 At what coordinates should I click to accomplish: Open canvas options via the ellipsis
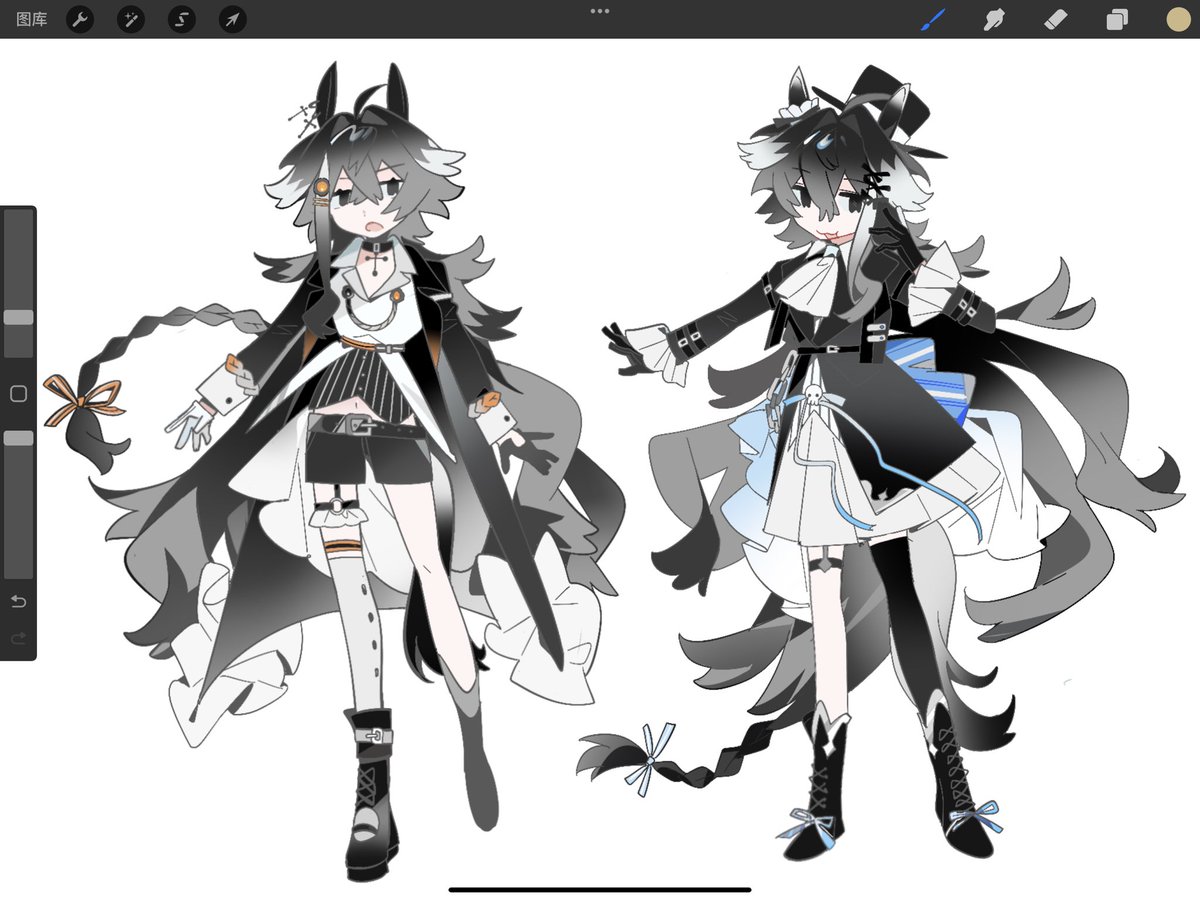[600, 11]
